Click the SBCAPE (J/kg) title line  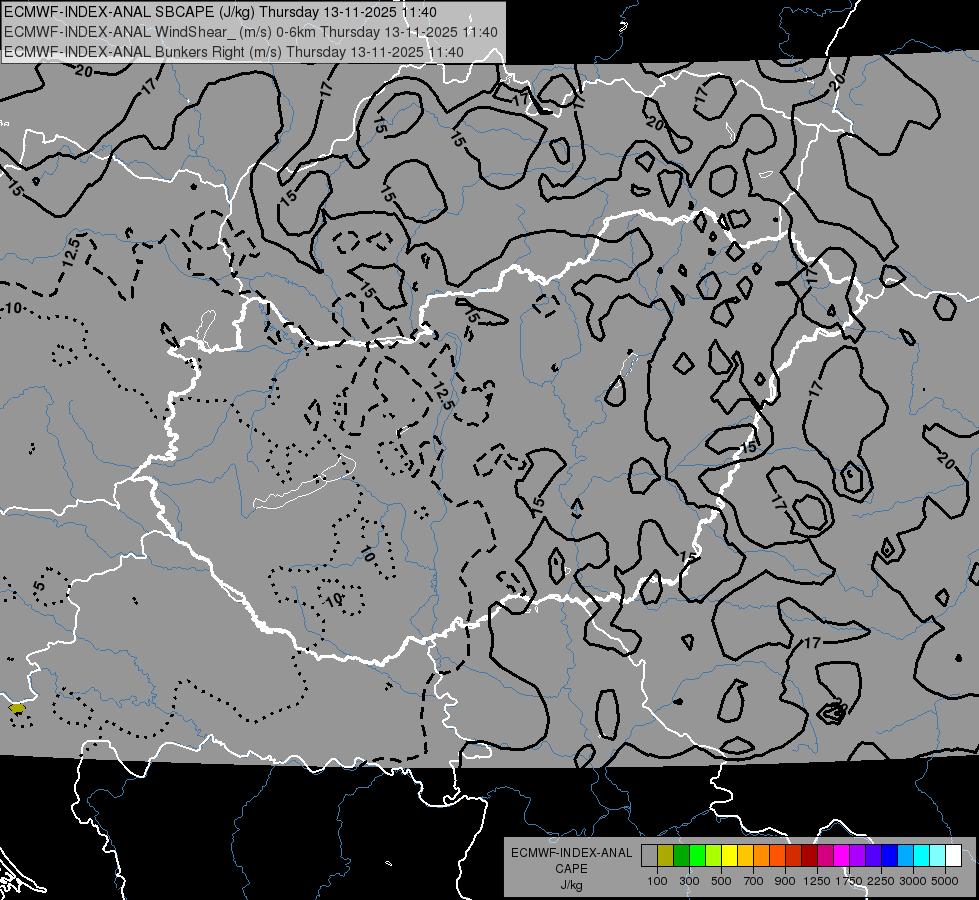(220, 12)
